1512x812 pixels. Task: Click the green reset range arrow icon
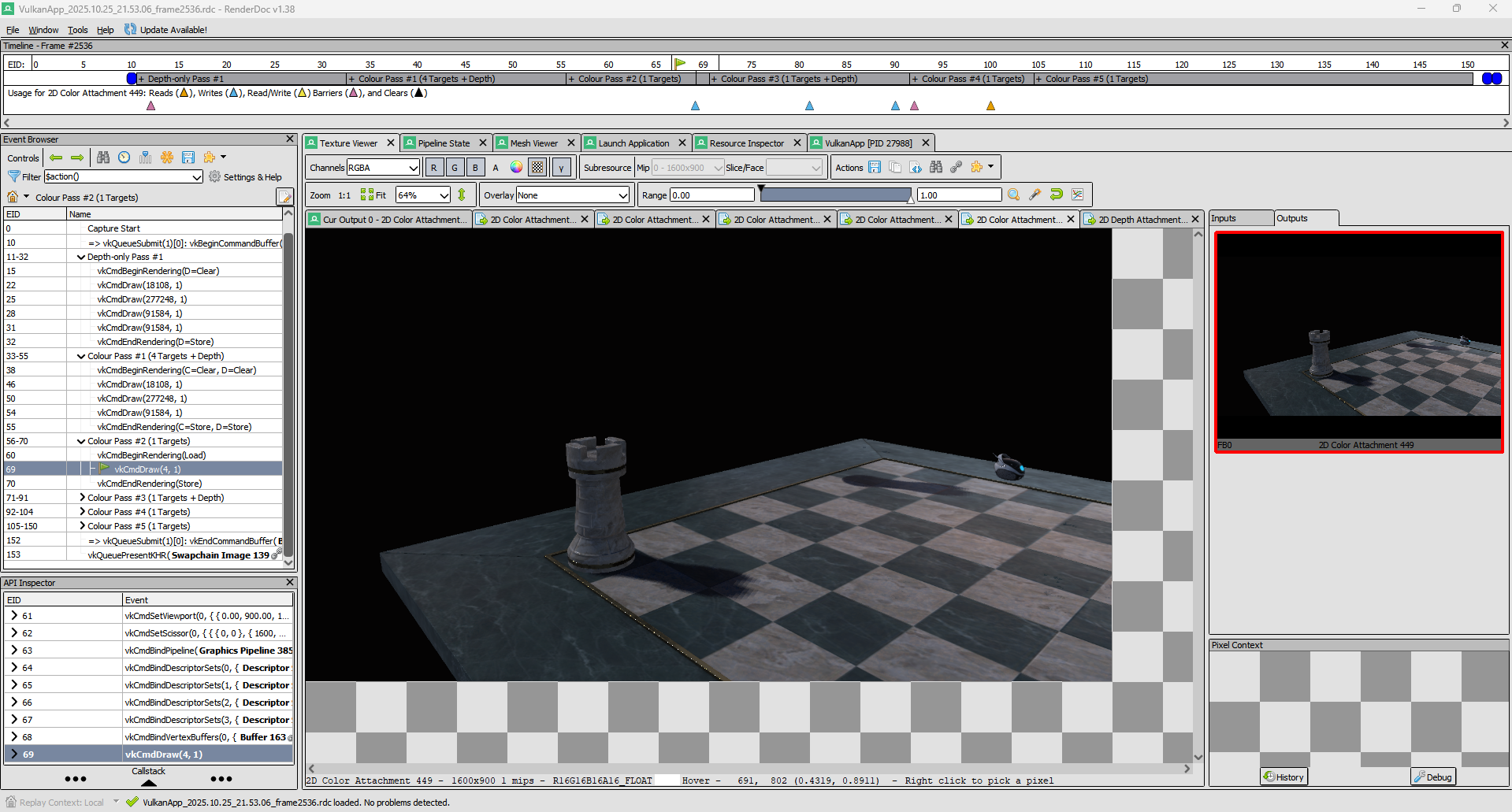(1057, 195)
